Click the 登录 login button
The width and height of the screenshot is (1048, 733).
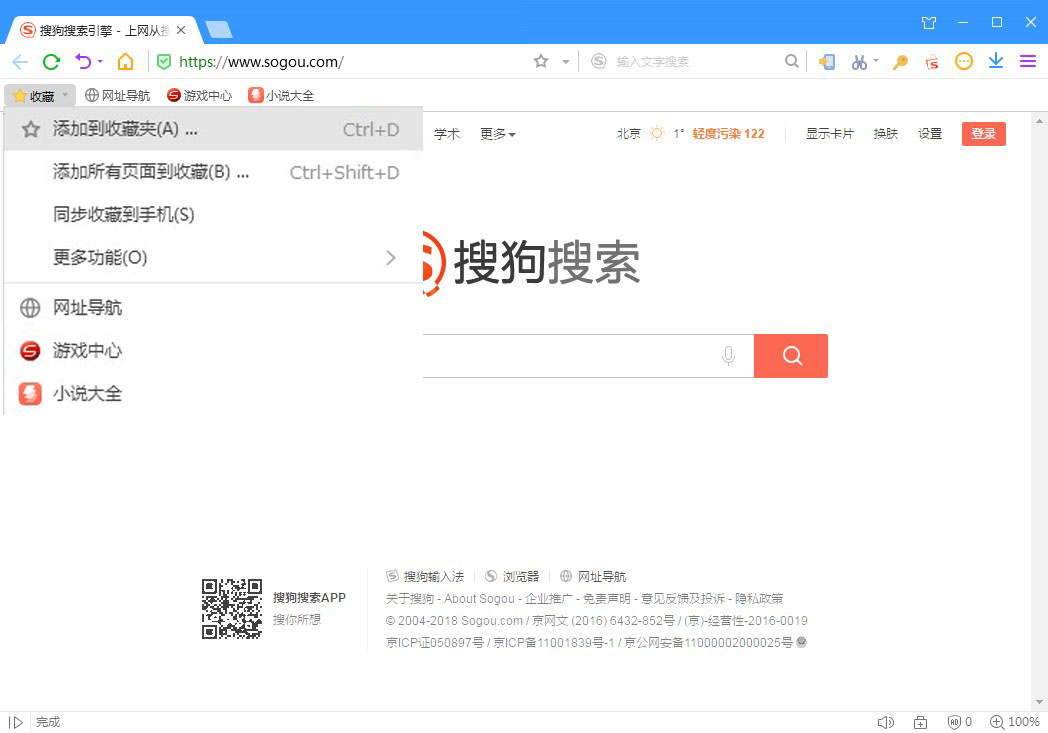[x=983, y=134]
